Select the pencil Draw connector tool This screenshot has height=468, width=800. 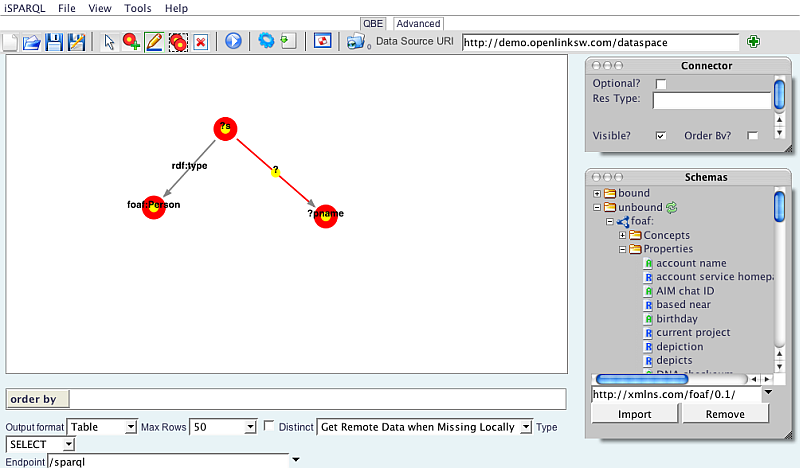[154, 42]
